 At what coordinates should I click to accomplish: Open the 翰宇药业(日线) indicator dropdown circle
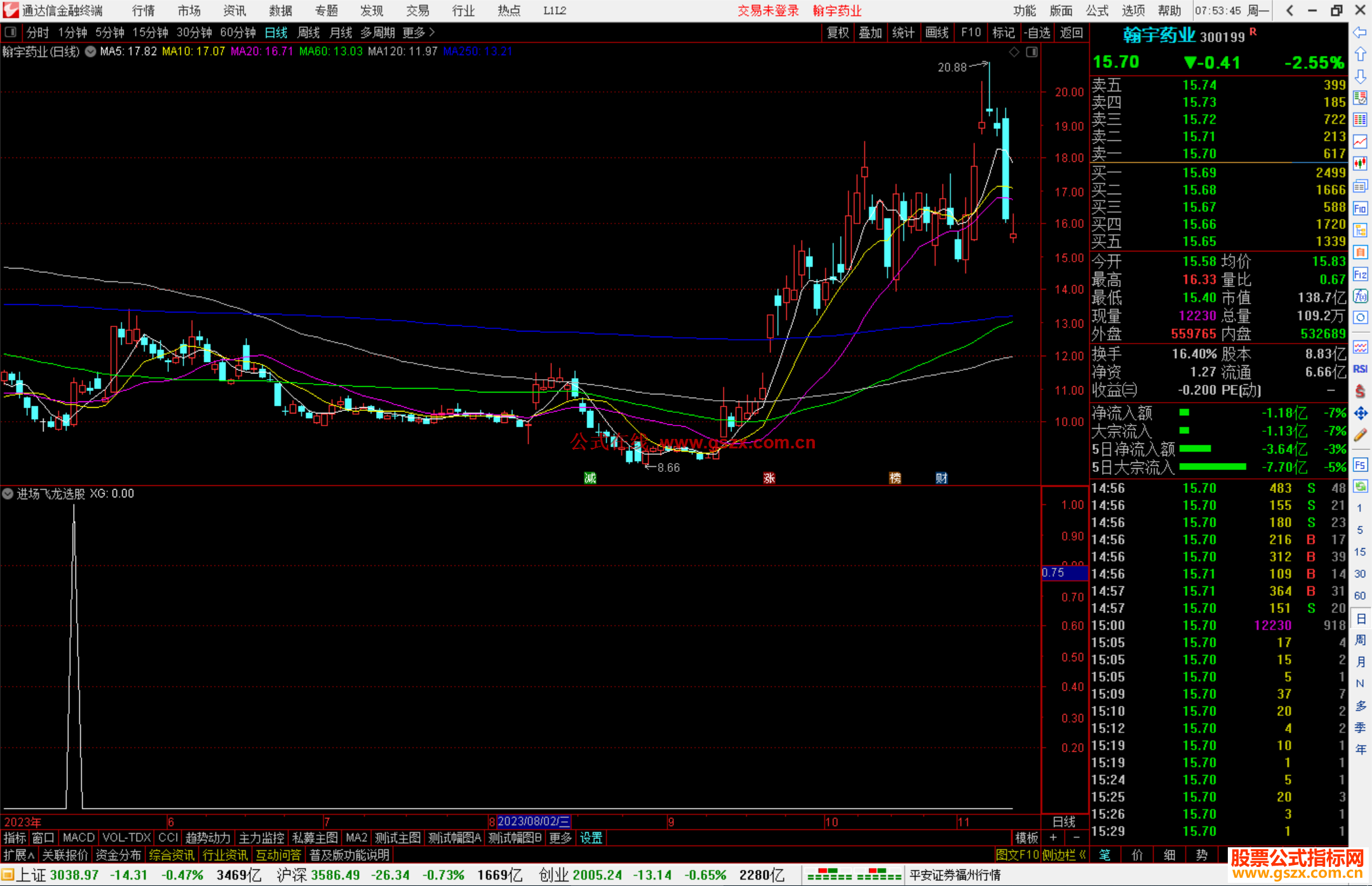pos(90,52)
